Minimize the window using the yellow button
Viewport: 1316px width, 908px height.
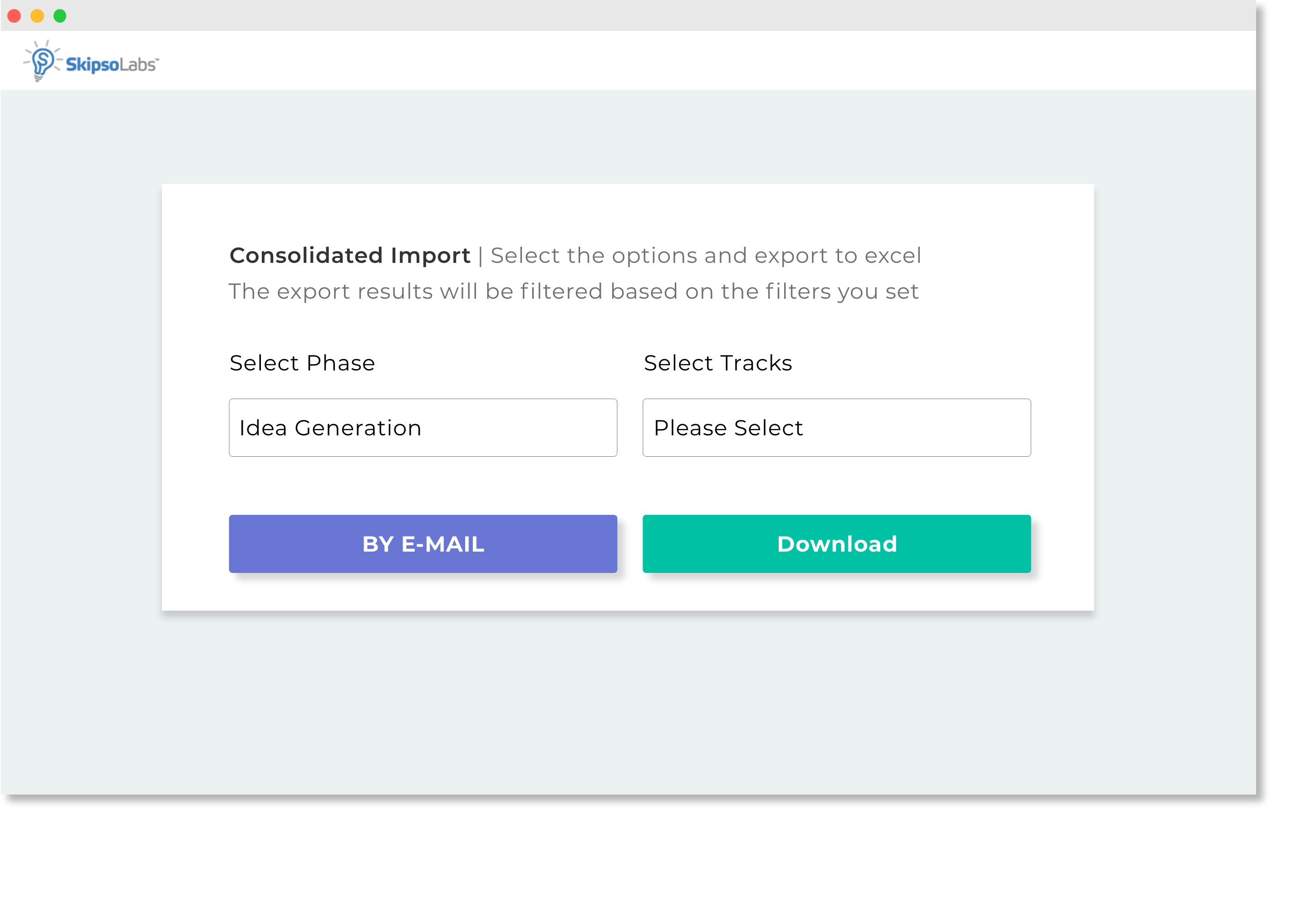click(x=37, y=16)
